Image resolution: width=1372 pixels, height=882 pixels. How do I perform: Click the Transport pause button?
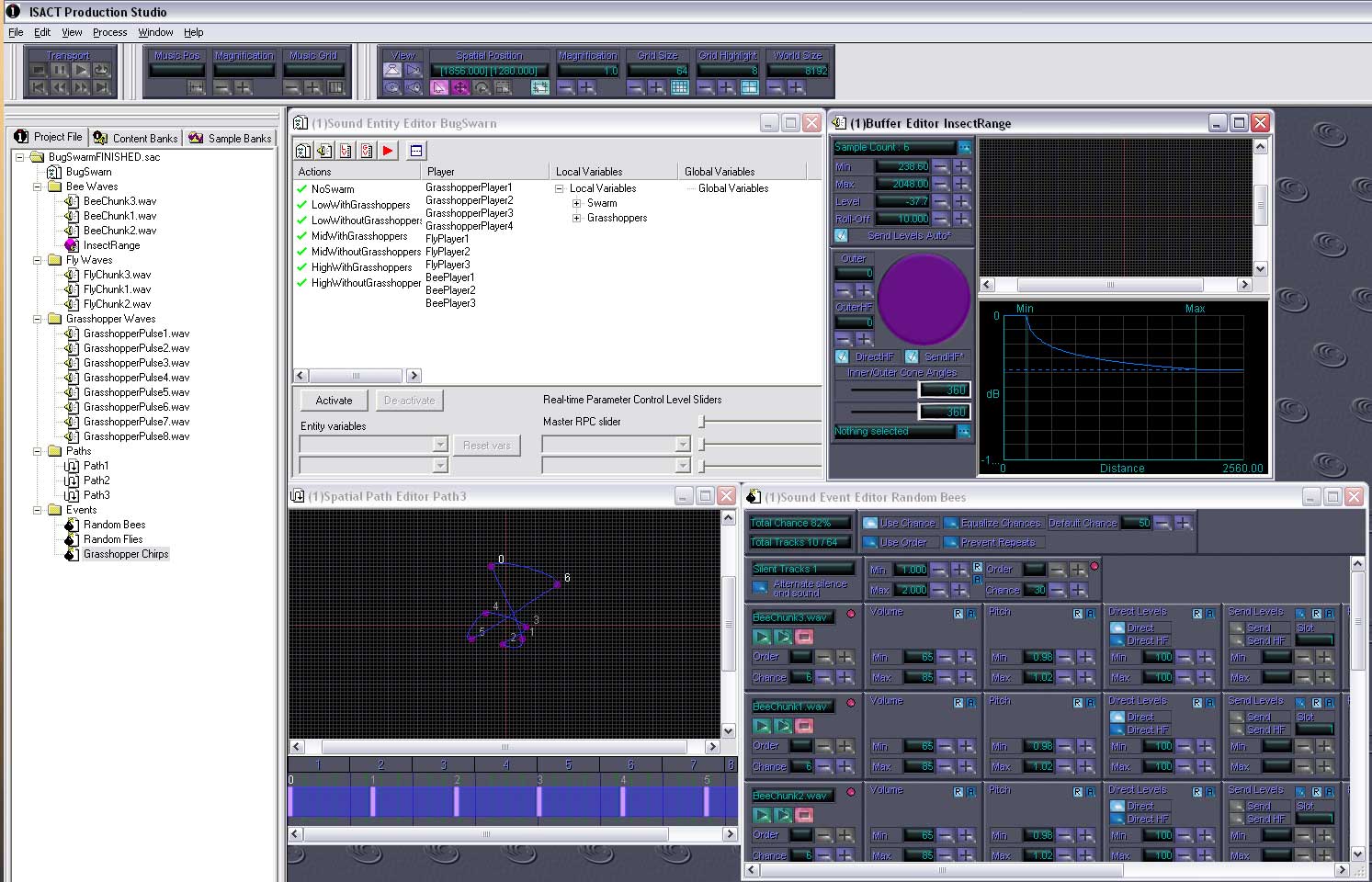tap(60, 70)
